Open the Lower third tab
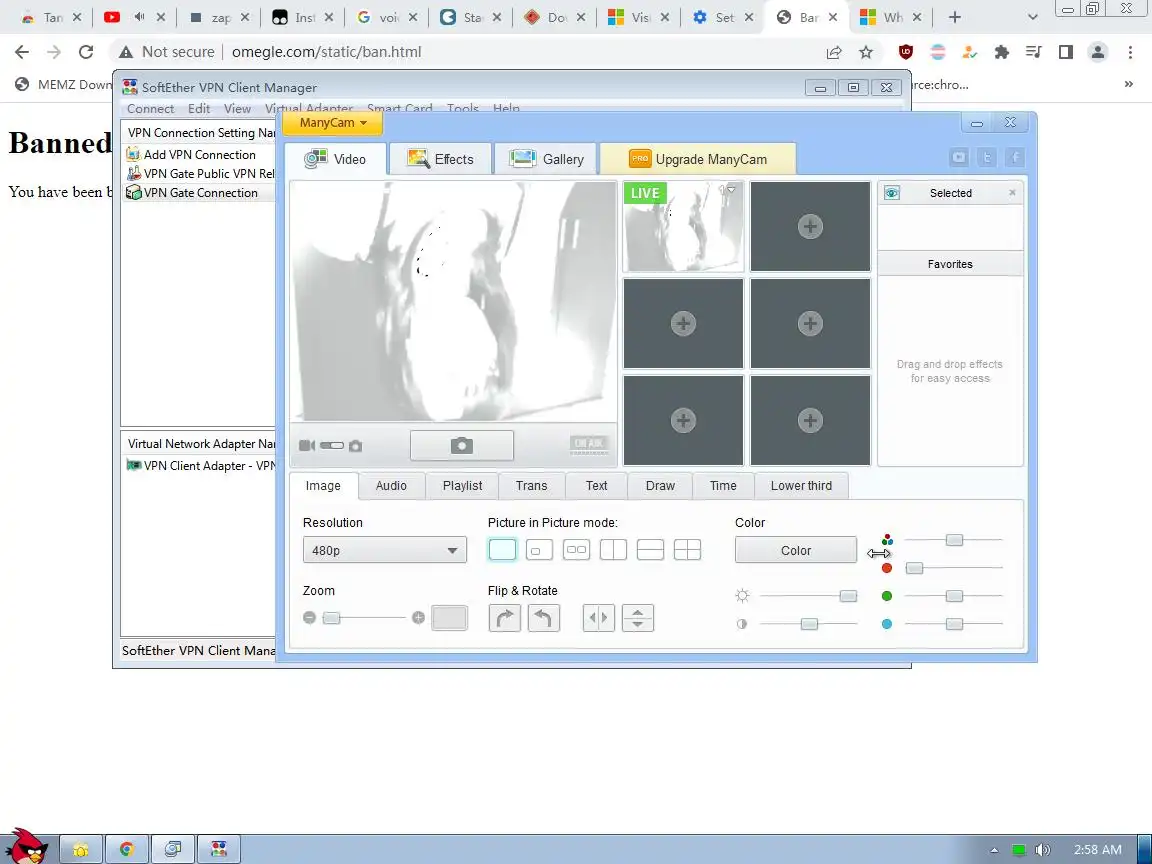 801,486
